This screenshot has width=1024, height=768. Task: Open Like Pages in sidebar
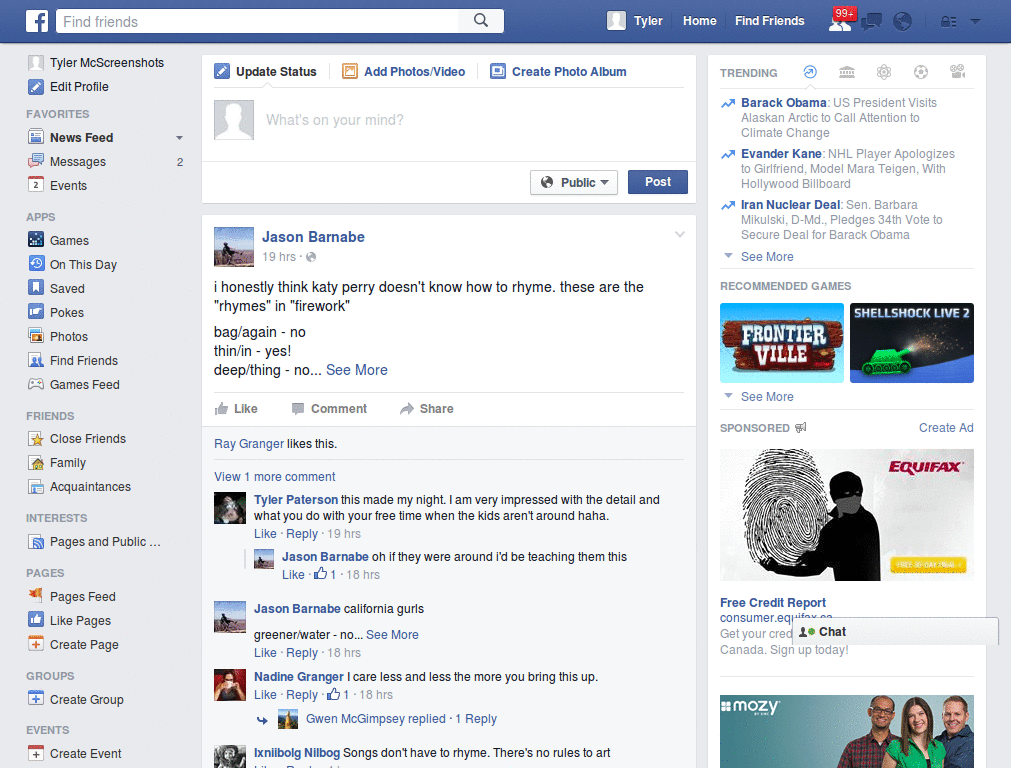click(x=80, y=620)
